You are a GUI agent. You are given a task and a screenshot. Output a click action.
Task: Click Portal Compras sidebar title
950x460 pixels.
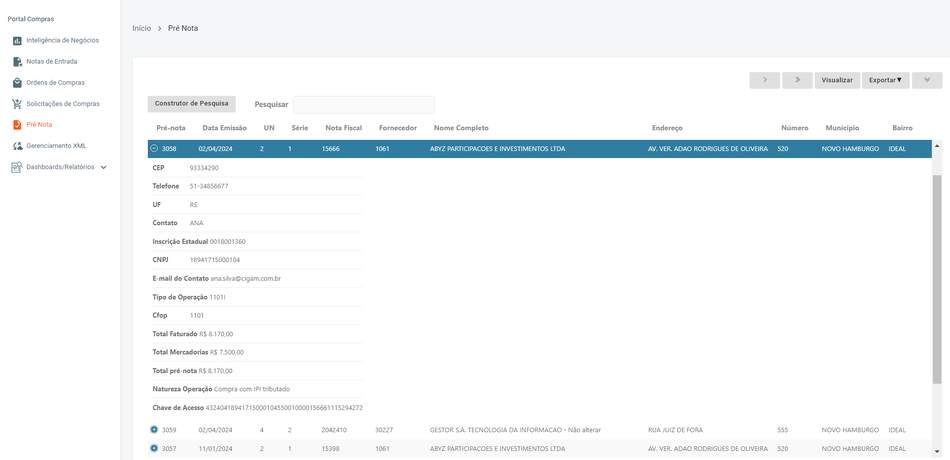point(31,19)
